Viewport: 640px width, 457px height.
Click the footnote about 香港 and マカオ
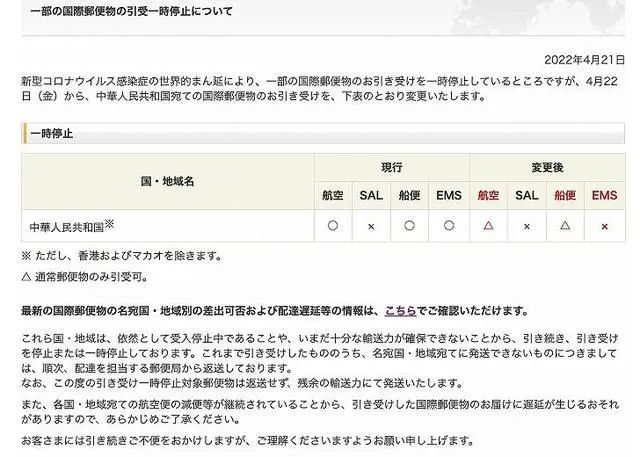tap(129, 255)
